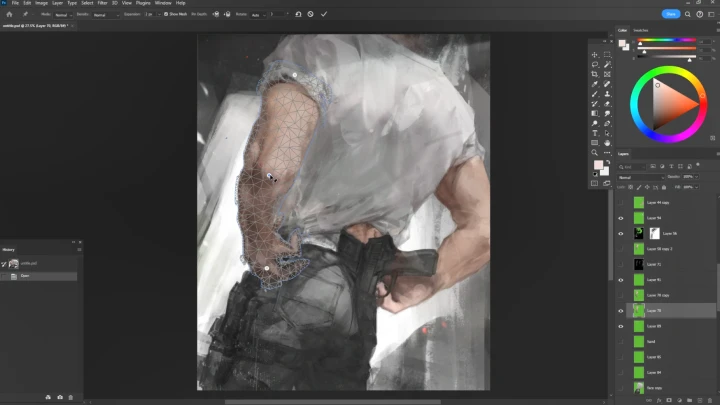Hide the hand layer visibility box
Image resolution: width=720 pixels, height=405 pixels.
coord(621,342)
